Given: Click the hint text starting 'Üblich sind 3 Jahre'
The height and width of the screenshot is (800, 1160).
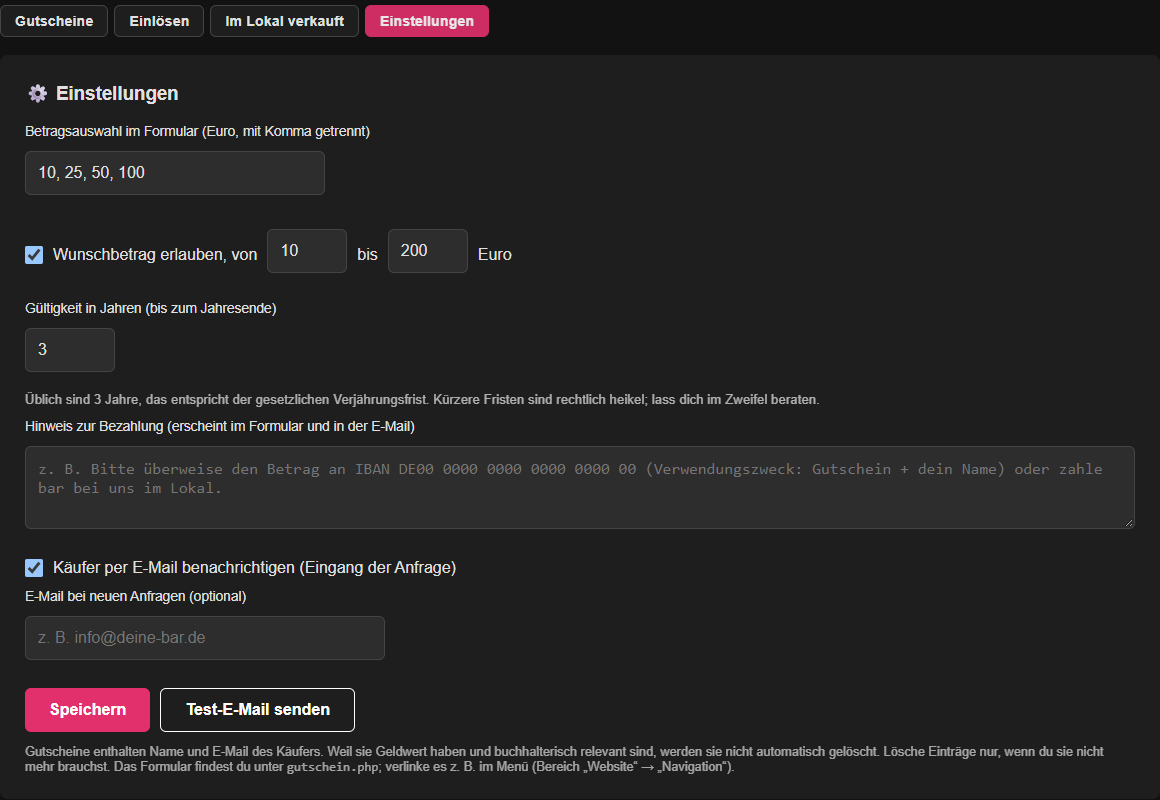Looking at the screenshot, I should coord(422,400).
